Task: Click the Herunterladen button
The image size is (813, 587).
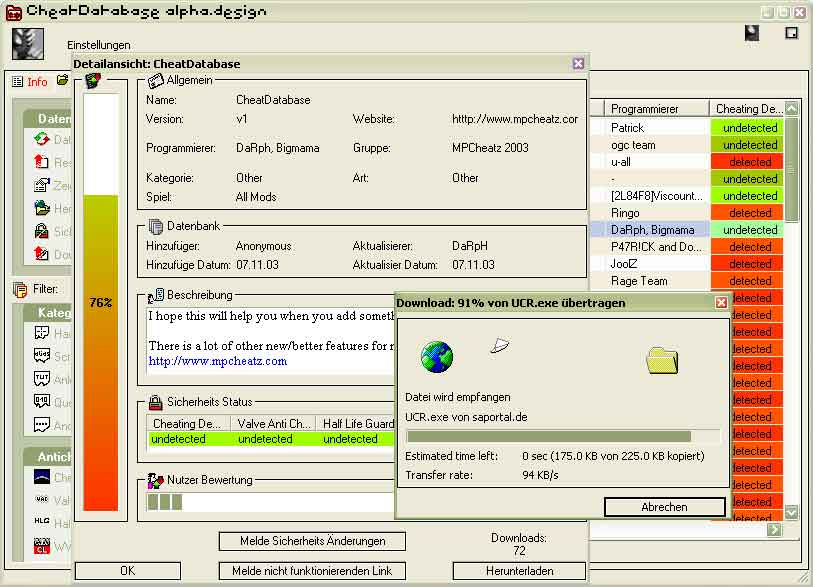Action: [519, 571]
